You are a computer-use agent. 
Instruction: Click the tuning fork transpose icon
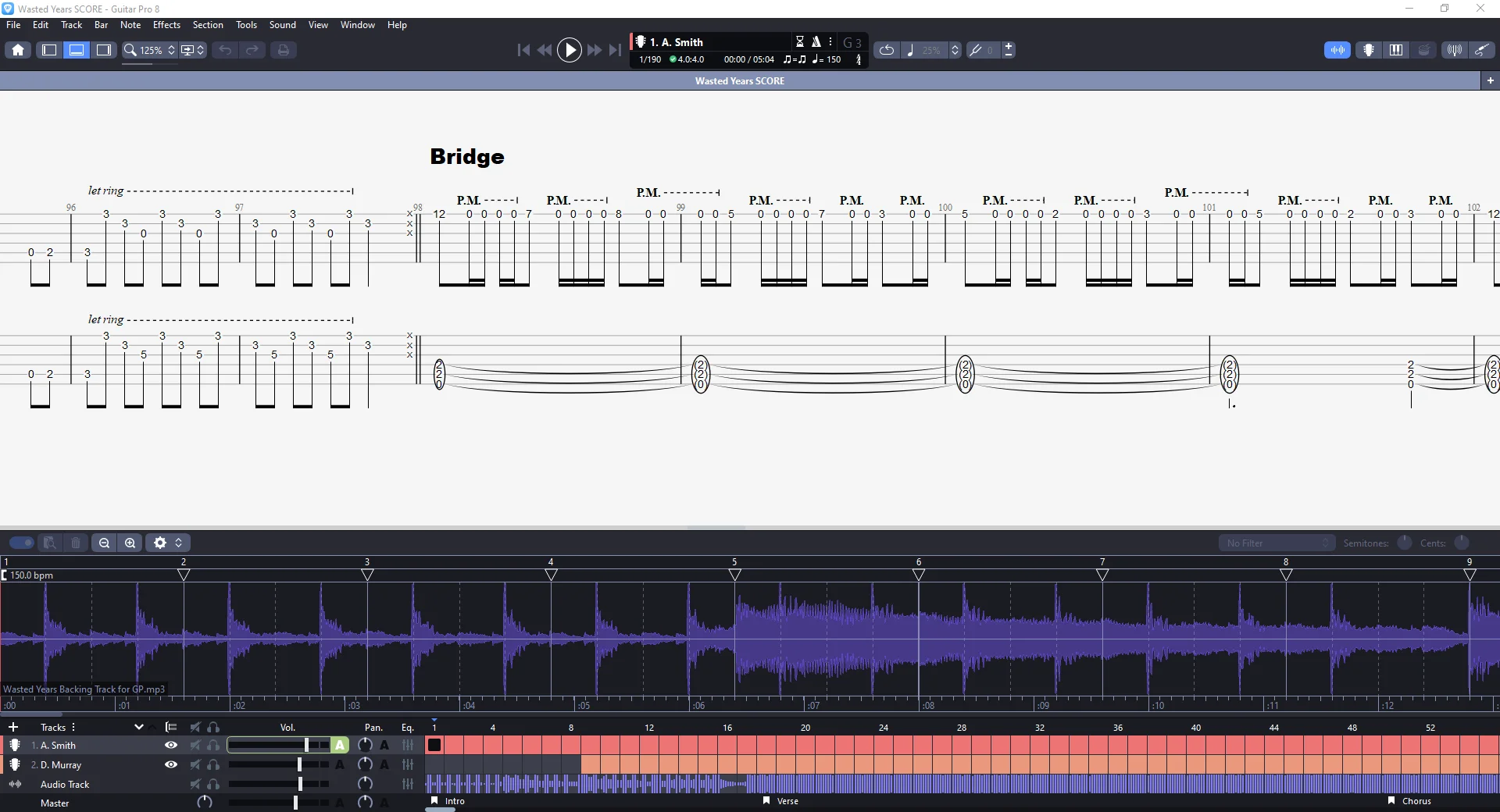pyautogui.click(x=975, y=50)
